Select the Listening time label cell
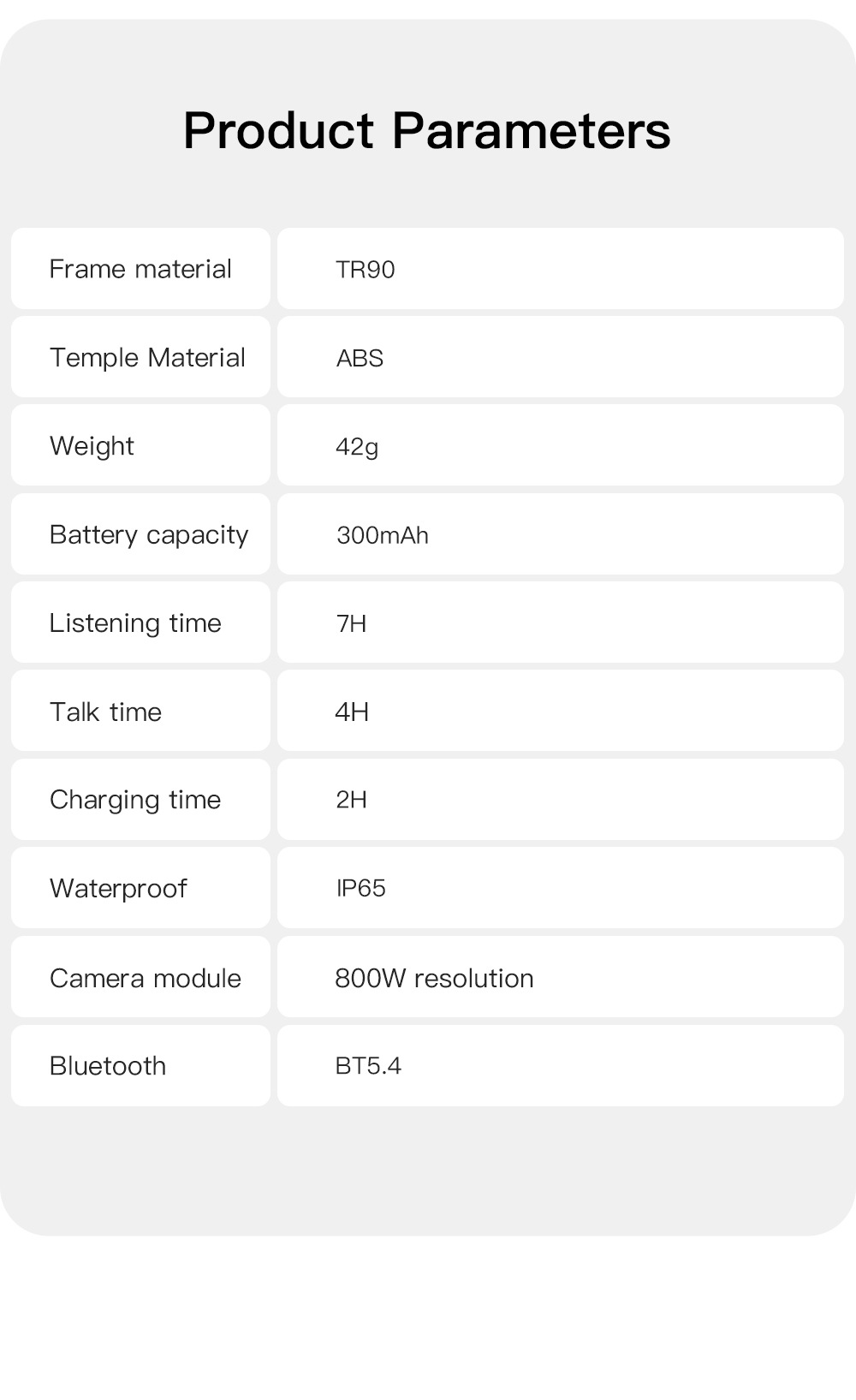Screen dimensions: 856x1400 pyautogui.click(x=140, y=622)
